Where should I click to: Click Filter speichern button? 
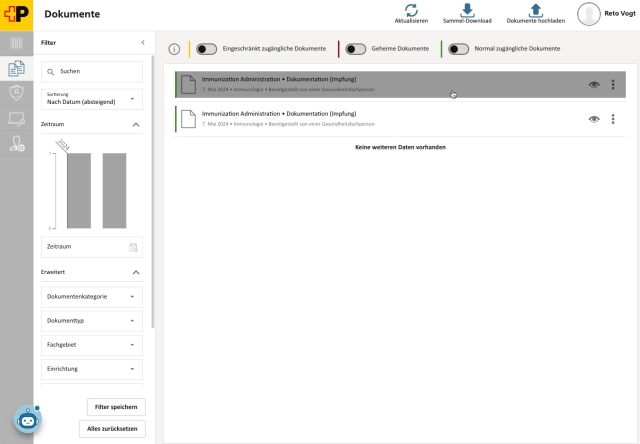[x=116, y=407]
